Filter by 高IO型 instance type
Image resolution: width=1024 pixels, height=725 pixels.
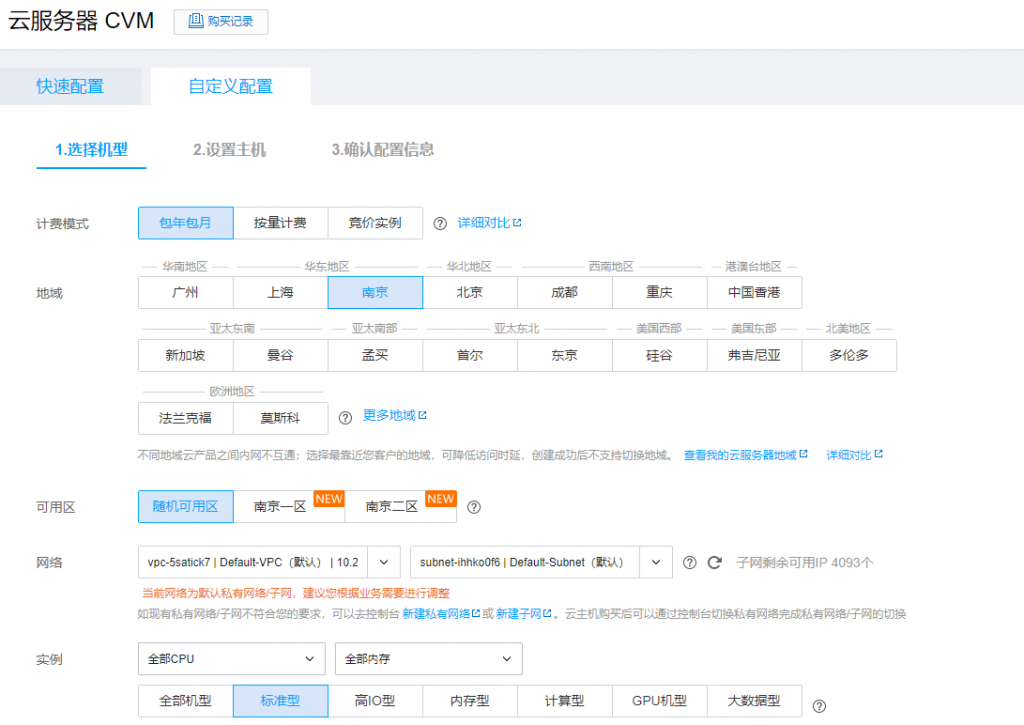point(376,701)
